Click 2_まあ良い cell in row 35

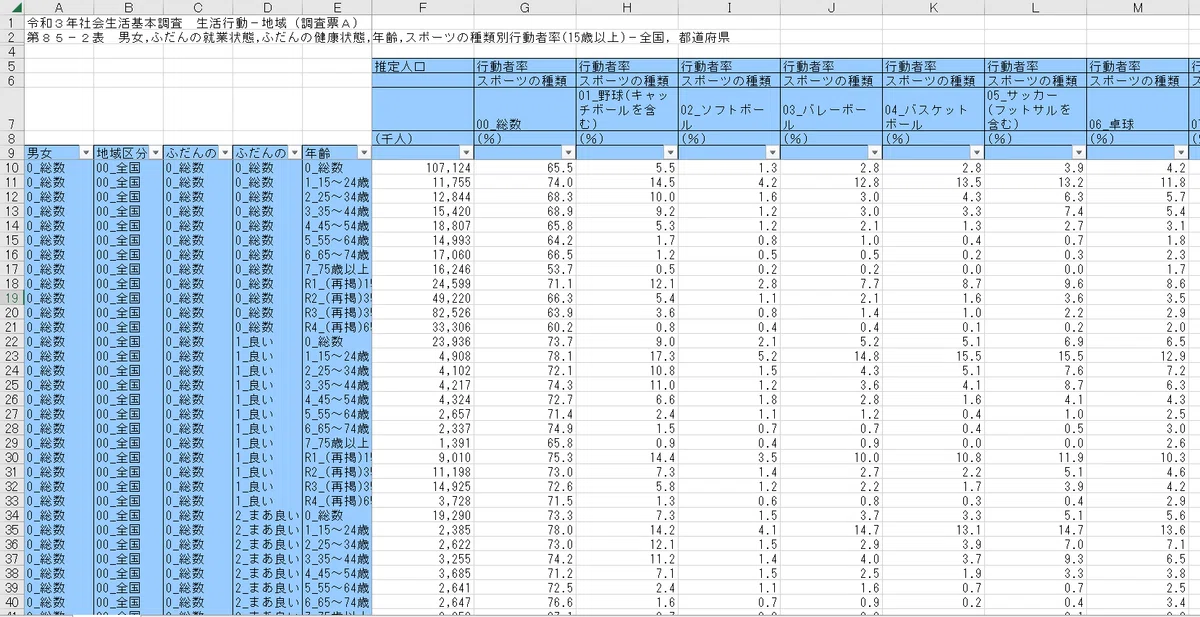267,531
